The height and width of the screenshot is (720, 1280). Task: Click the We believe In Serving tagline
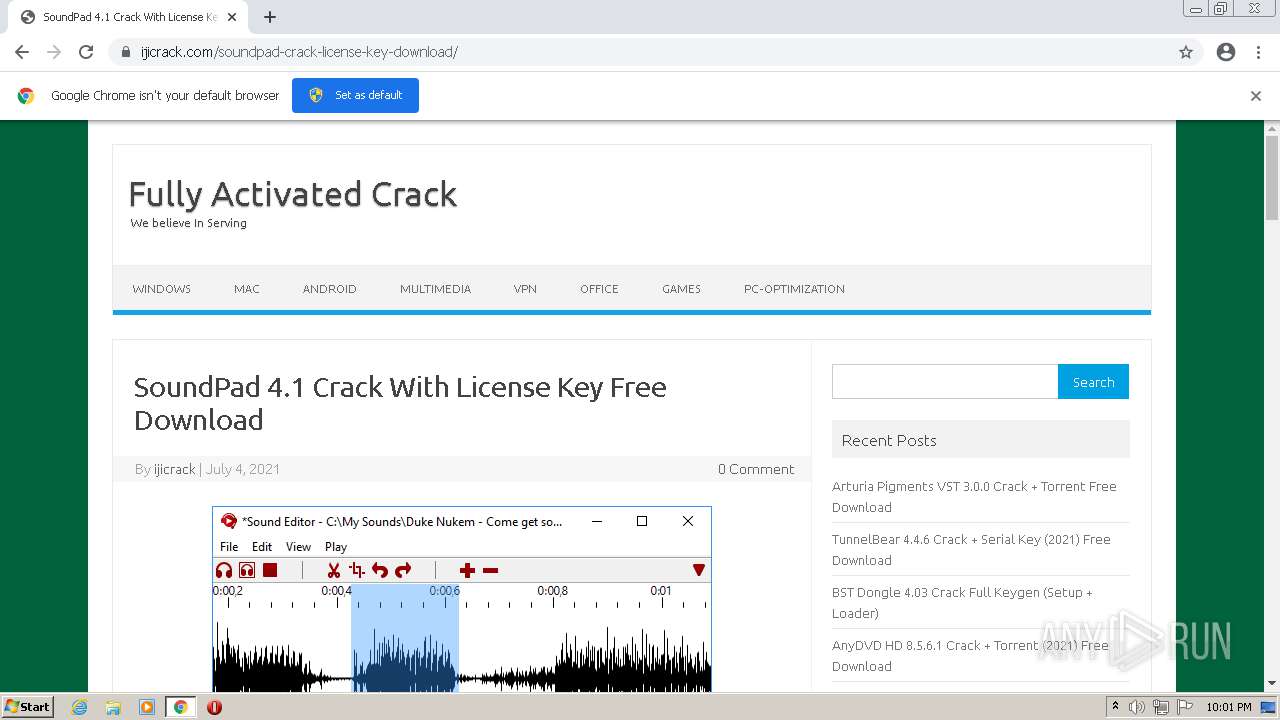(x=188, y=223)
